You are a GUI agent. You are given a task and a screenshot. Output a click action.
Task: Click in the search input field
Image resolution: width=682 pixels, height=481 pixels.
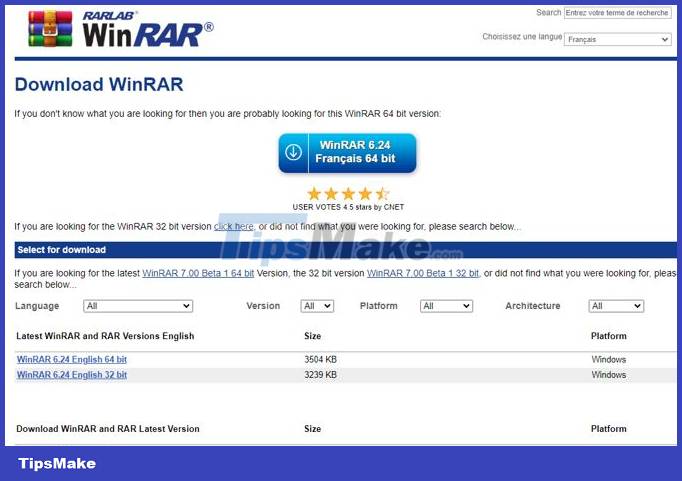pos(617,13)
